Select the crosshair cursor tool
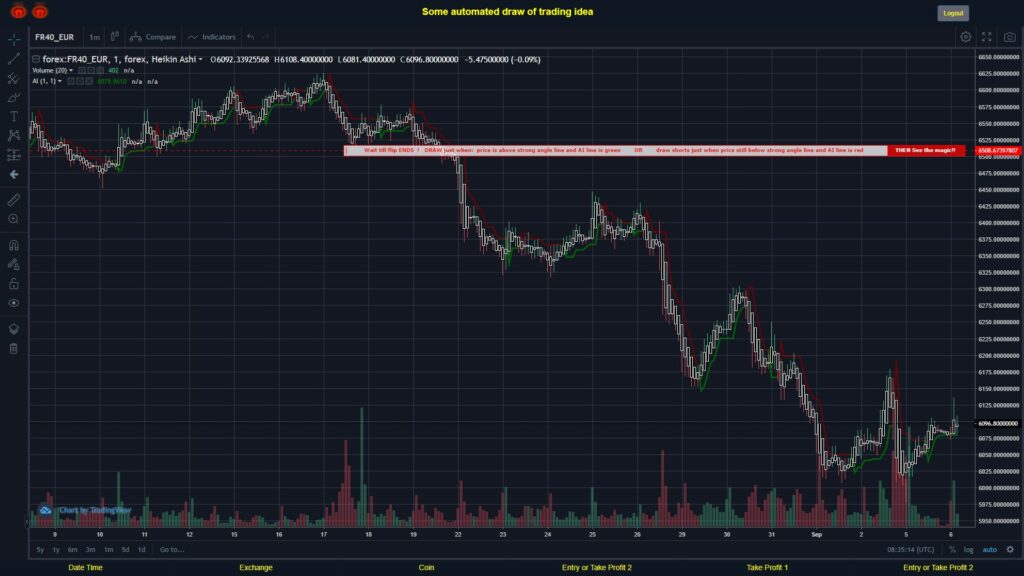The image size is (1024, 576). [x=14, y=40]
